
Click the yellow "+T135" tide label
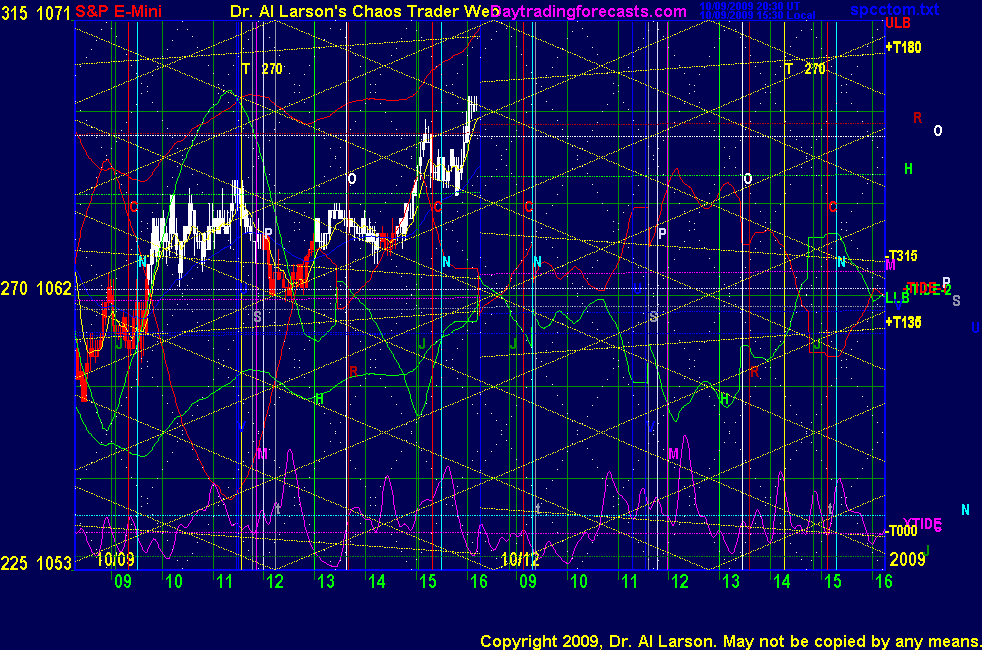tap(903, 322)
